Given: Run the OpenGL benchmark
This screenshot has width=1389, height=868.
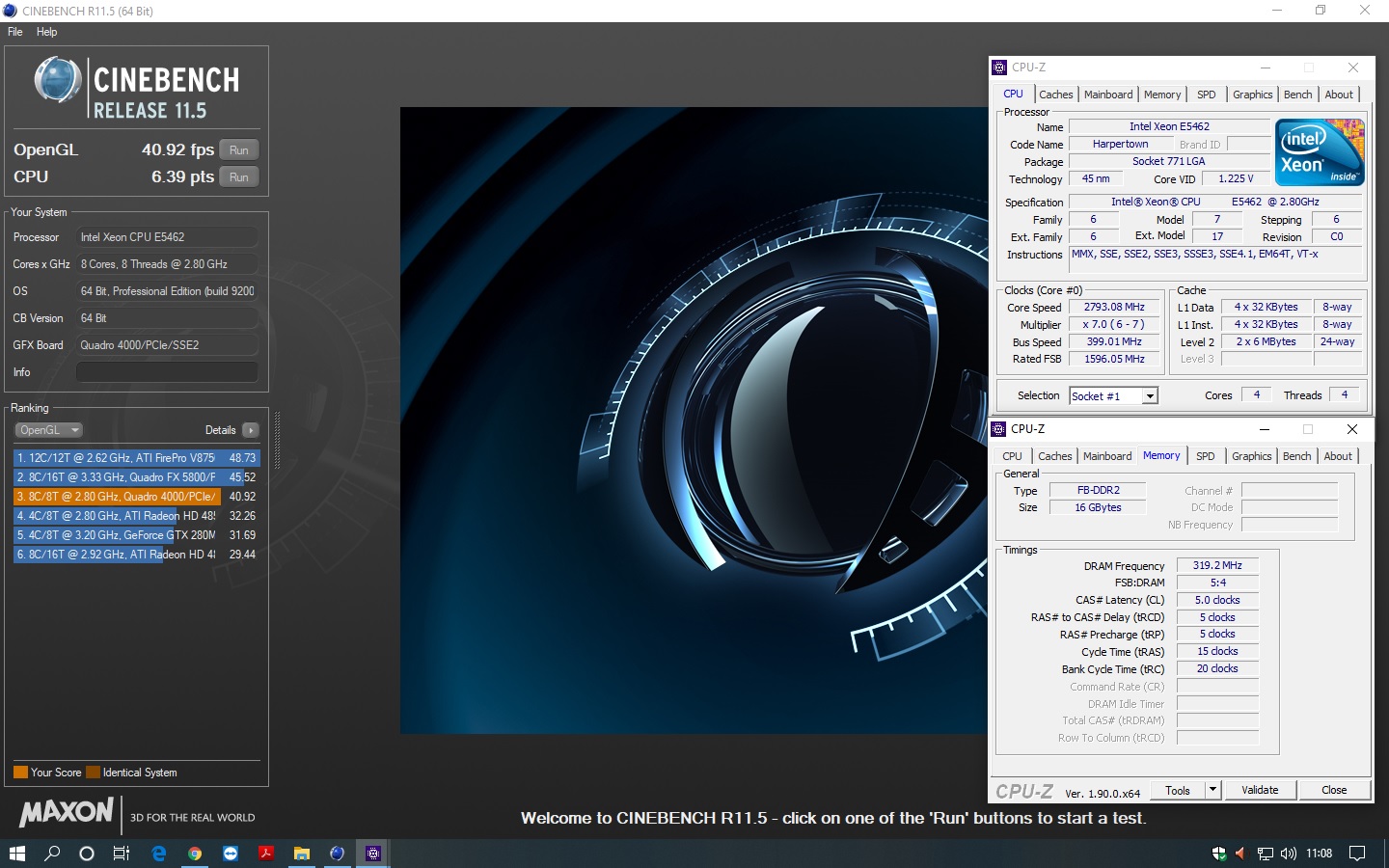Looking at the screenshot, I should coord(239,150).
